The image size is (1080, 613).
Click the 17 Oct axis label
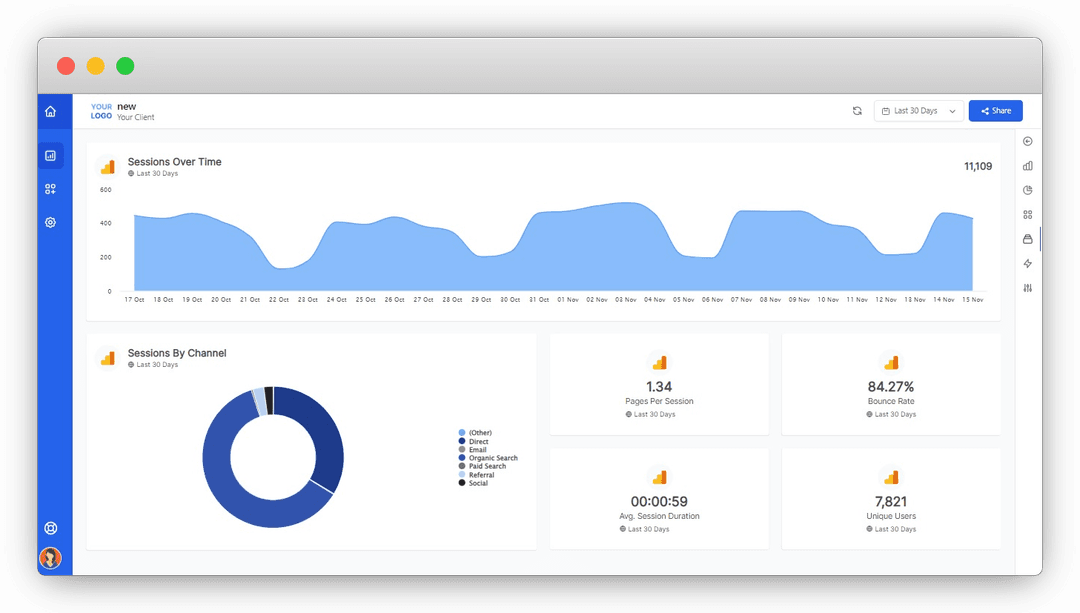[x=134, y=300]
